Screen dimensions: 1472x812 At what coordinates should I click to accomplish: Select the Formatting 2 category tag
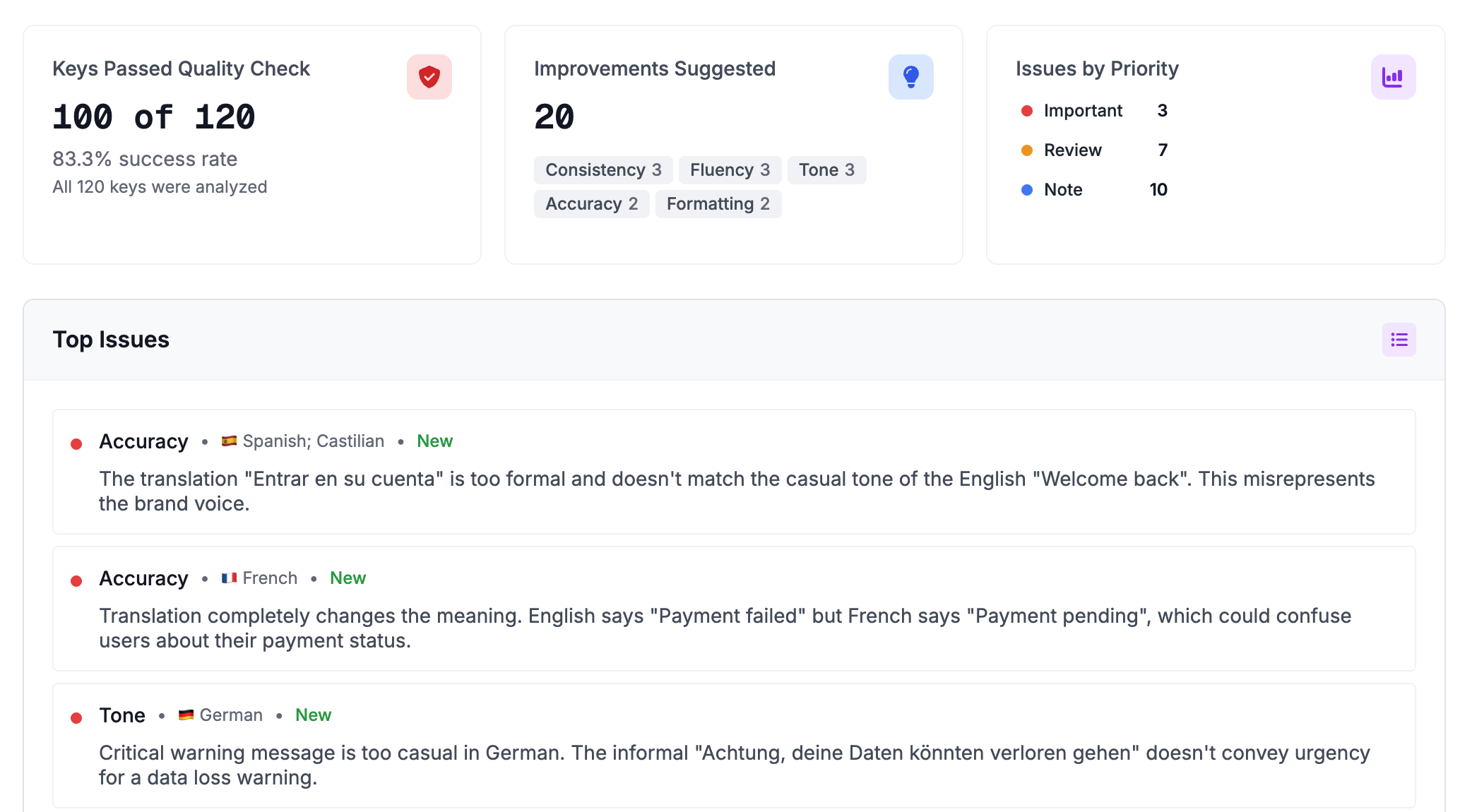tap(718, 204)
